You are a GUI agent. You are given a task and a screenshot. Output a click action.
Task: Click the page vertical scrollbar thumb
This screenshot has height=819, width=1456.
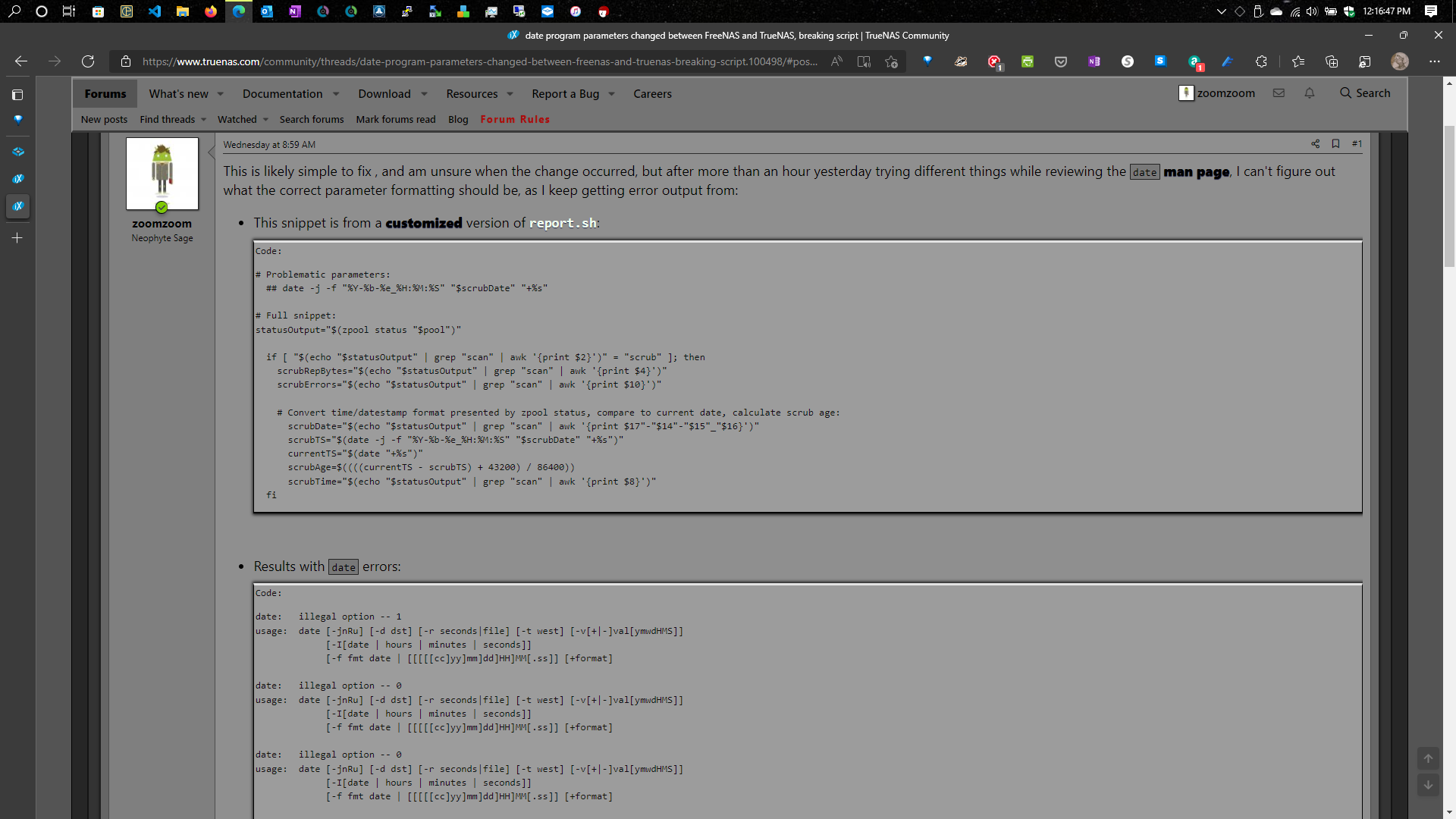pos(1449,196)
